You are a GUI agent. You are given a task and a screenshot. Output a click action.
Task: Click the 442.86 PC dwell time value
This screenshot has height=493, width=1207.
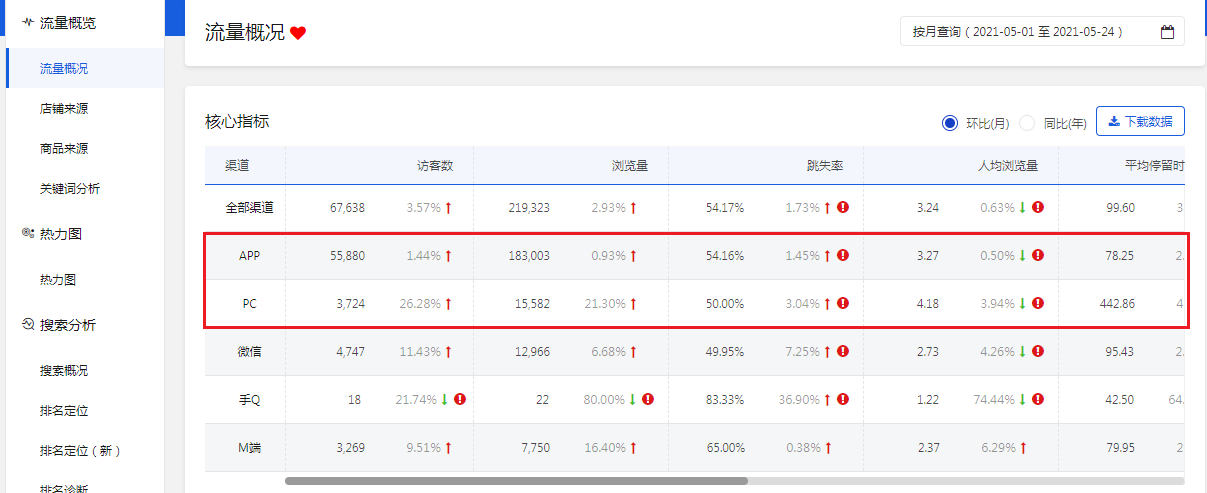[1116, 304]
